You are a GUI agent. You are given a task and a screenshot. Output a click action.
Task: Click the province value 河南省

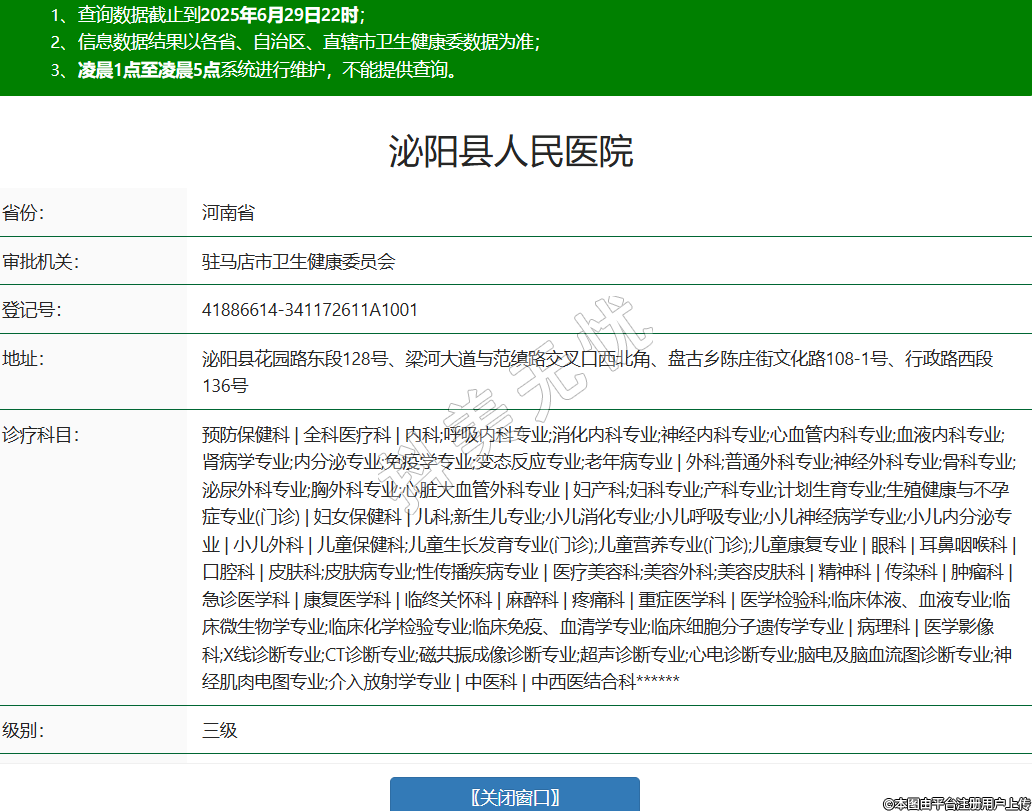228,213
